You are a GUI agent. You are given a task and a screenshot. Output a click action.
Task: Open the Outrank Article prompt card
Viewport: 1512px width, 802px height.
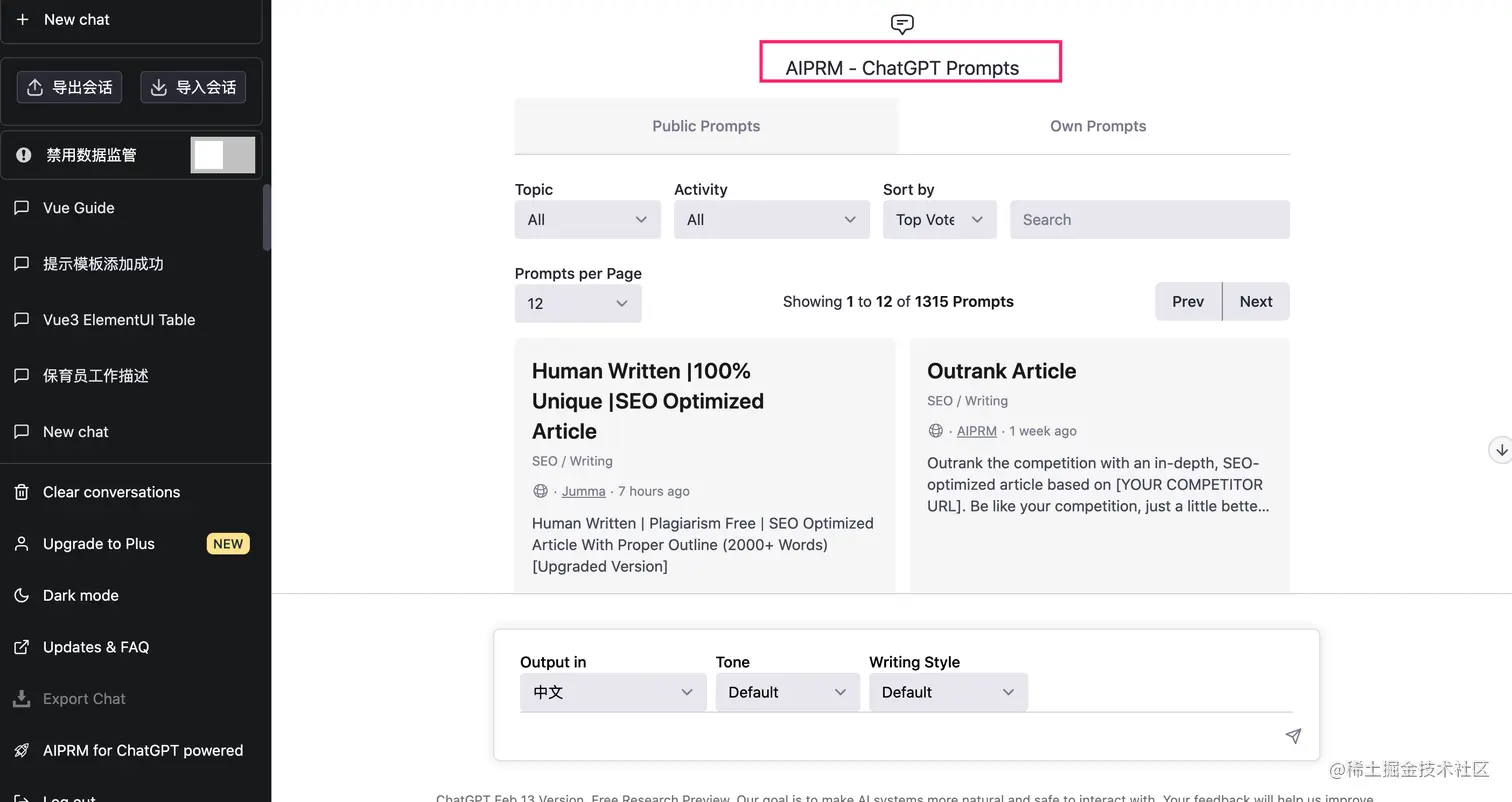(x=1100, y=466)
